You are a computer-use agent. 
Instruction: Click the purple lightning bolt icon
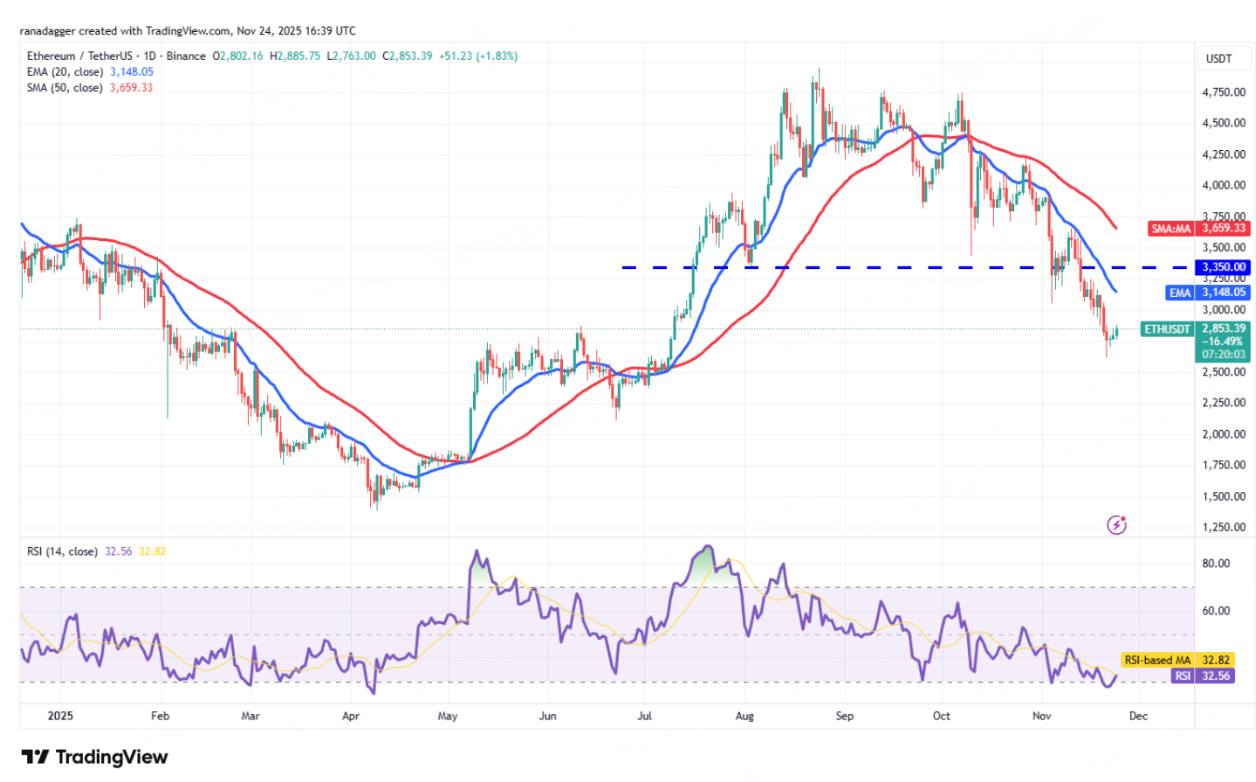coord(1118,525)
